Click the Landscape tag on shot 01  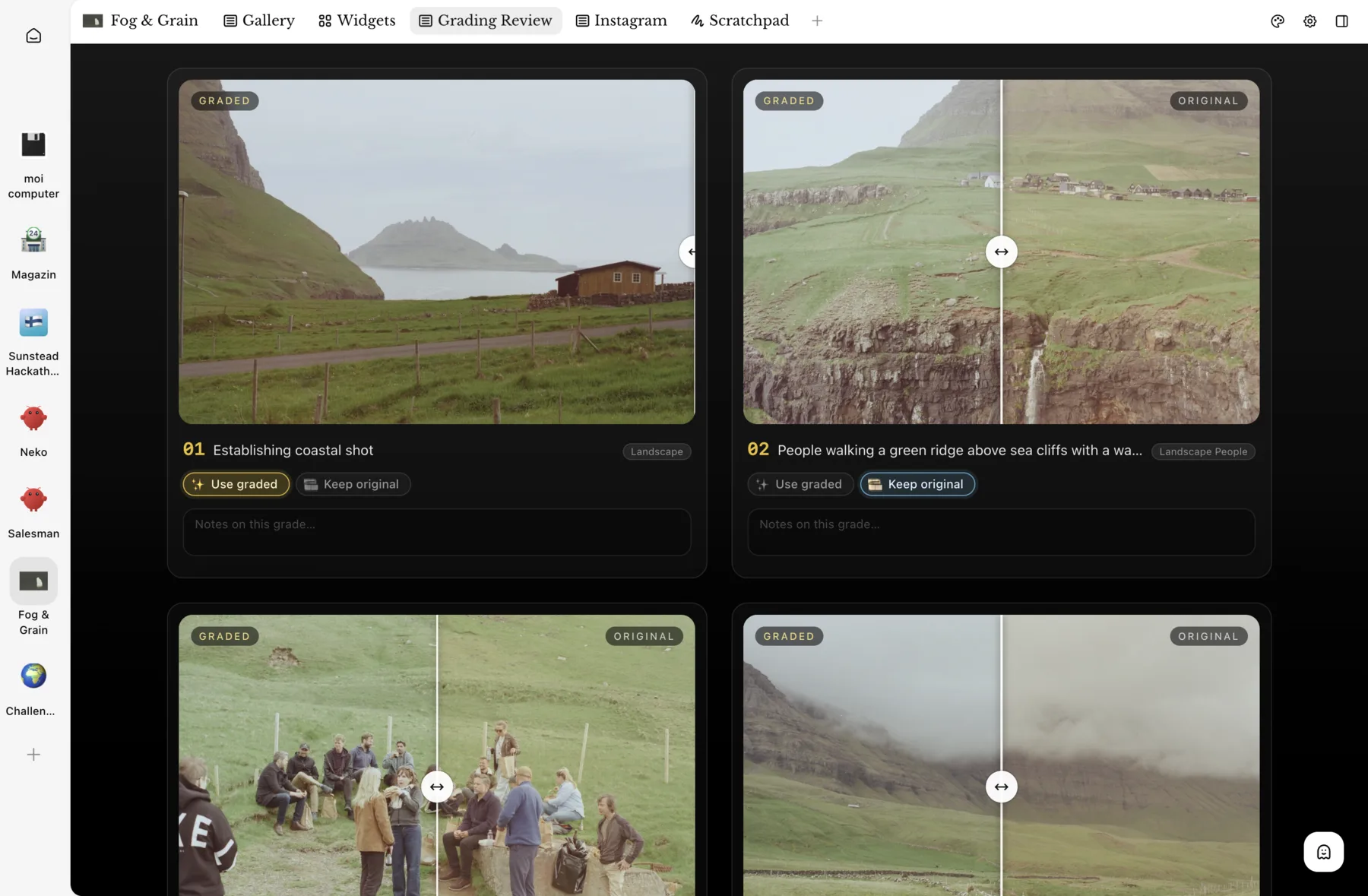(657, 451)
